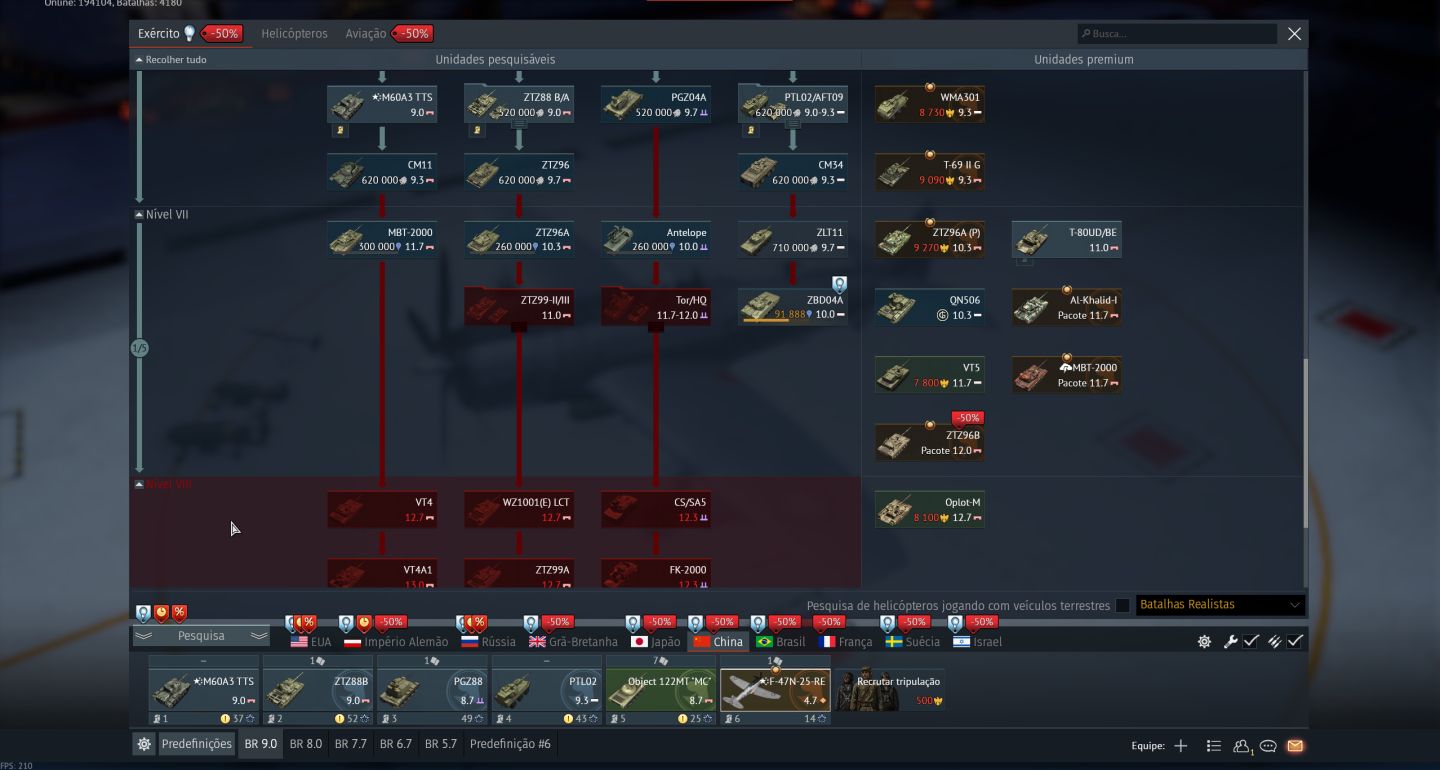Click the research tree vertical scrollbar
The width and height of the screenshot is (1440, 770).
coord(1304,444)
